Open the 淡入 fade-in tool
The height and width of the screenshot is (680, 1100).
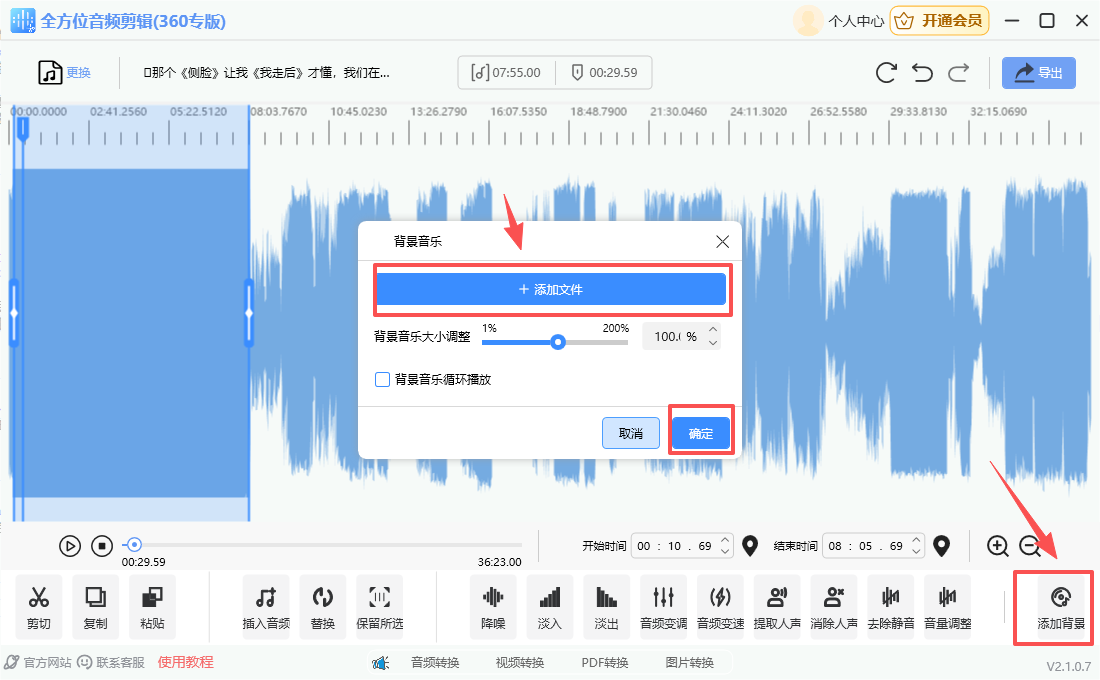549,606
